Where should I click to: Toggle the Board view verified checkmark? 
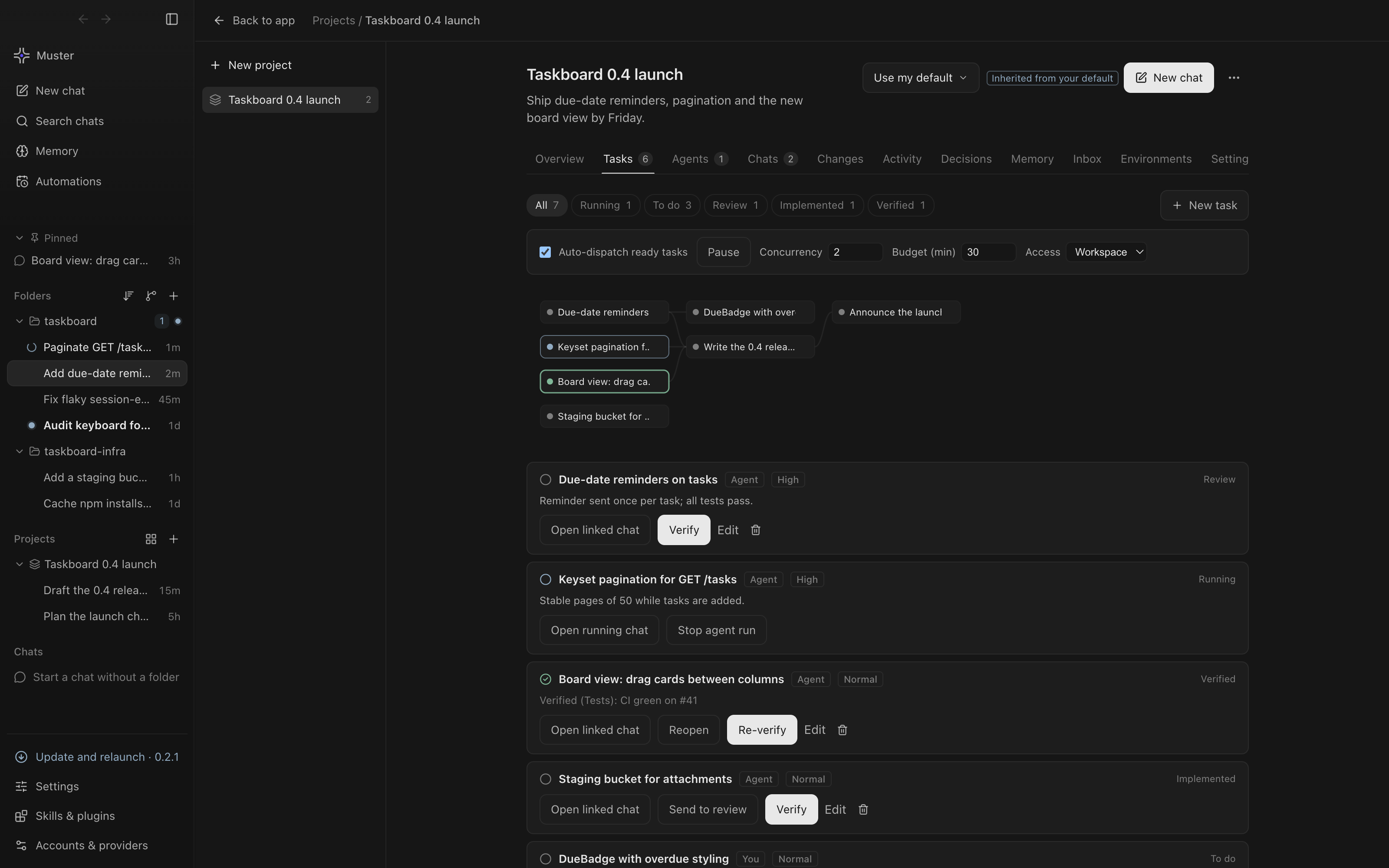545,679
